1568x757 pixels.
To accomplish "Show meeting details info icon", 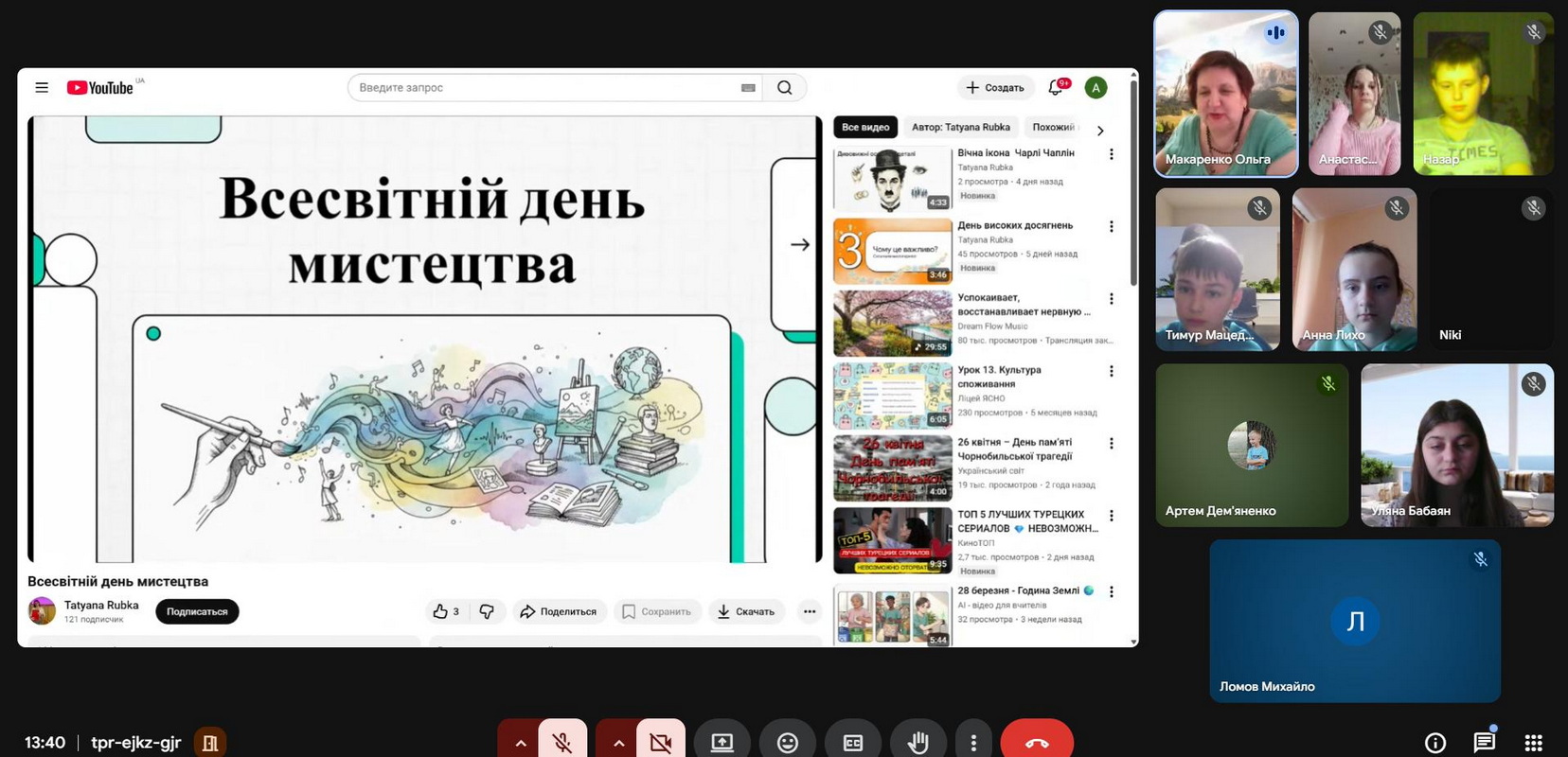I will (1434, 743).
